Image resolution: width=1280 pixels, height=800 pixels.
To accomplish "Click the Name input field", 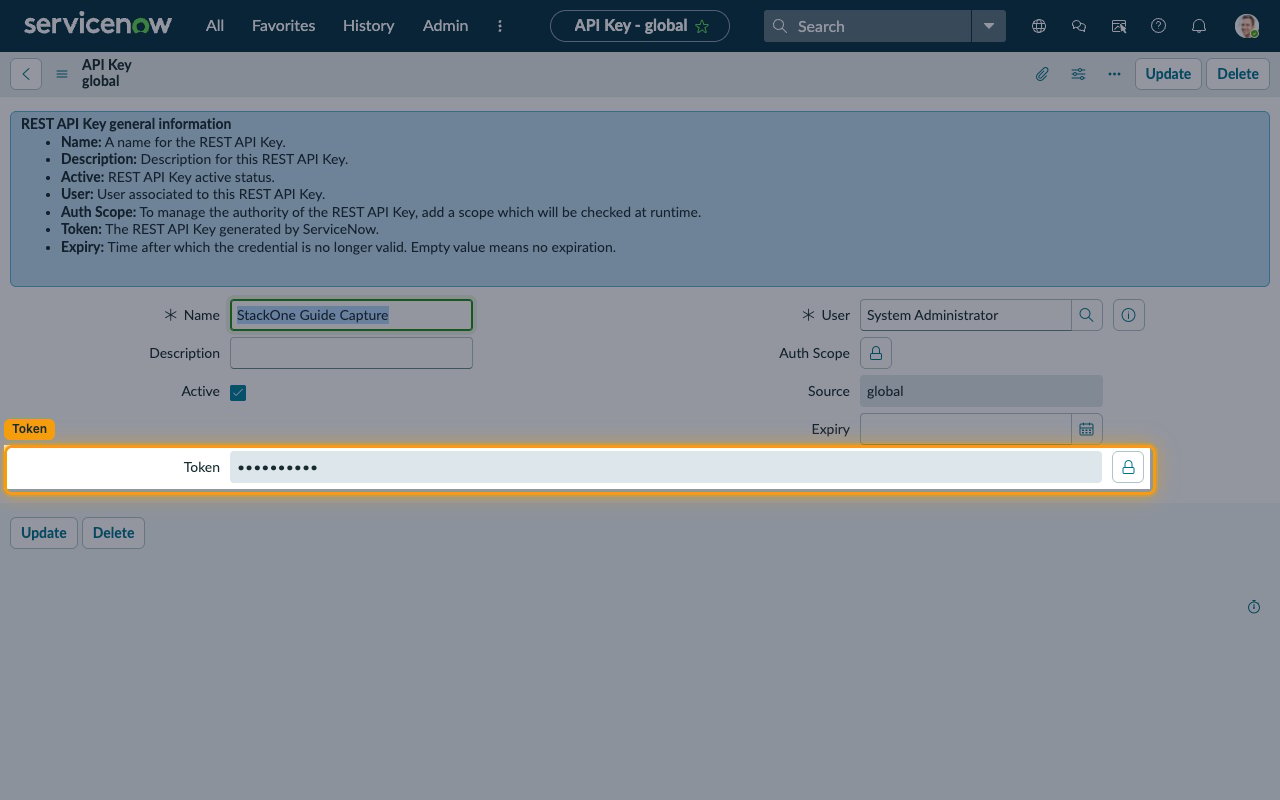I will pyautogui.click(x=351, y=315).
